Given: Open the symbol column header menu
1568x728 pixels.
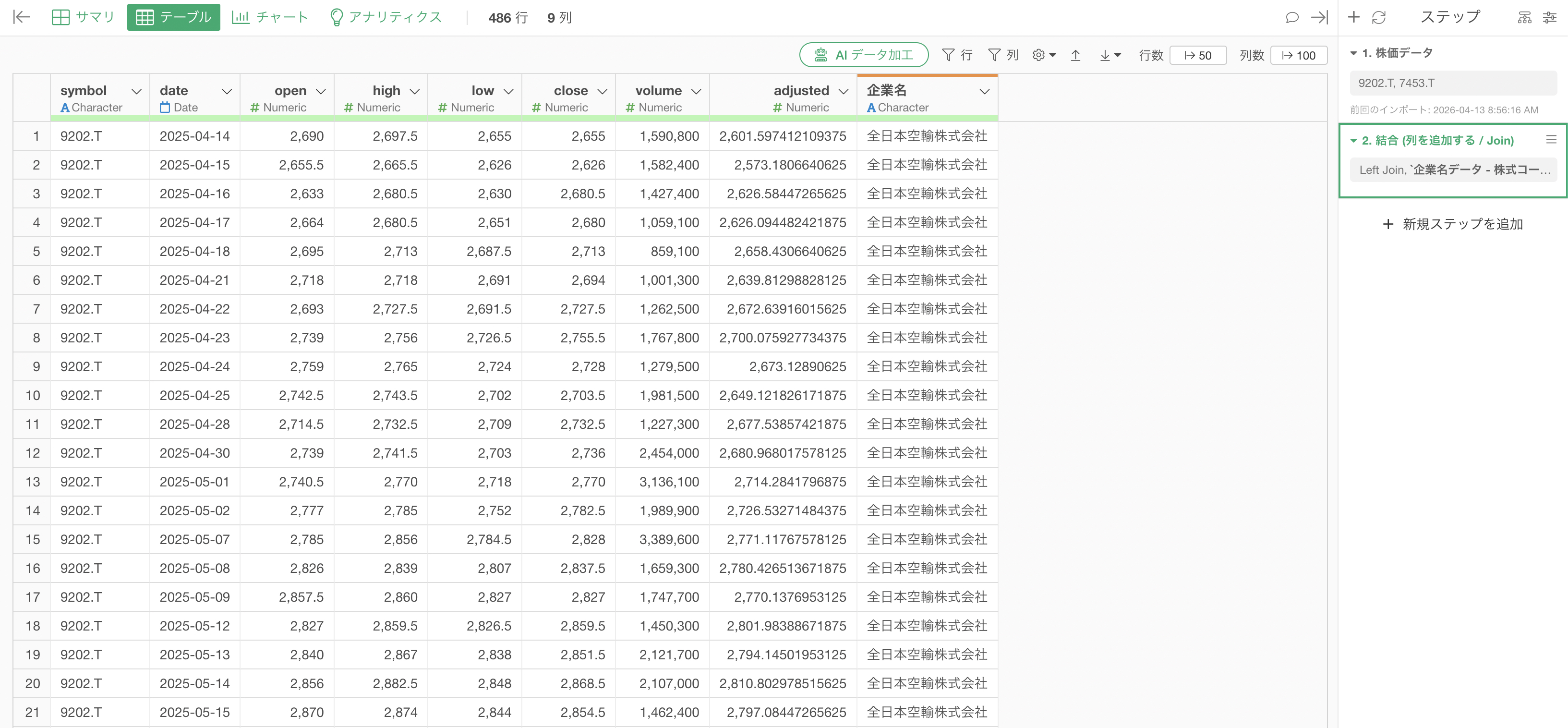Looking at the screenshot, I should [136, 91].
